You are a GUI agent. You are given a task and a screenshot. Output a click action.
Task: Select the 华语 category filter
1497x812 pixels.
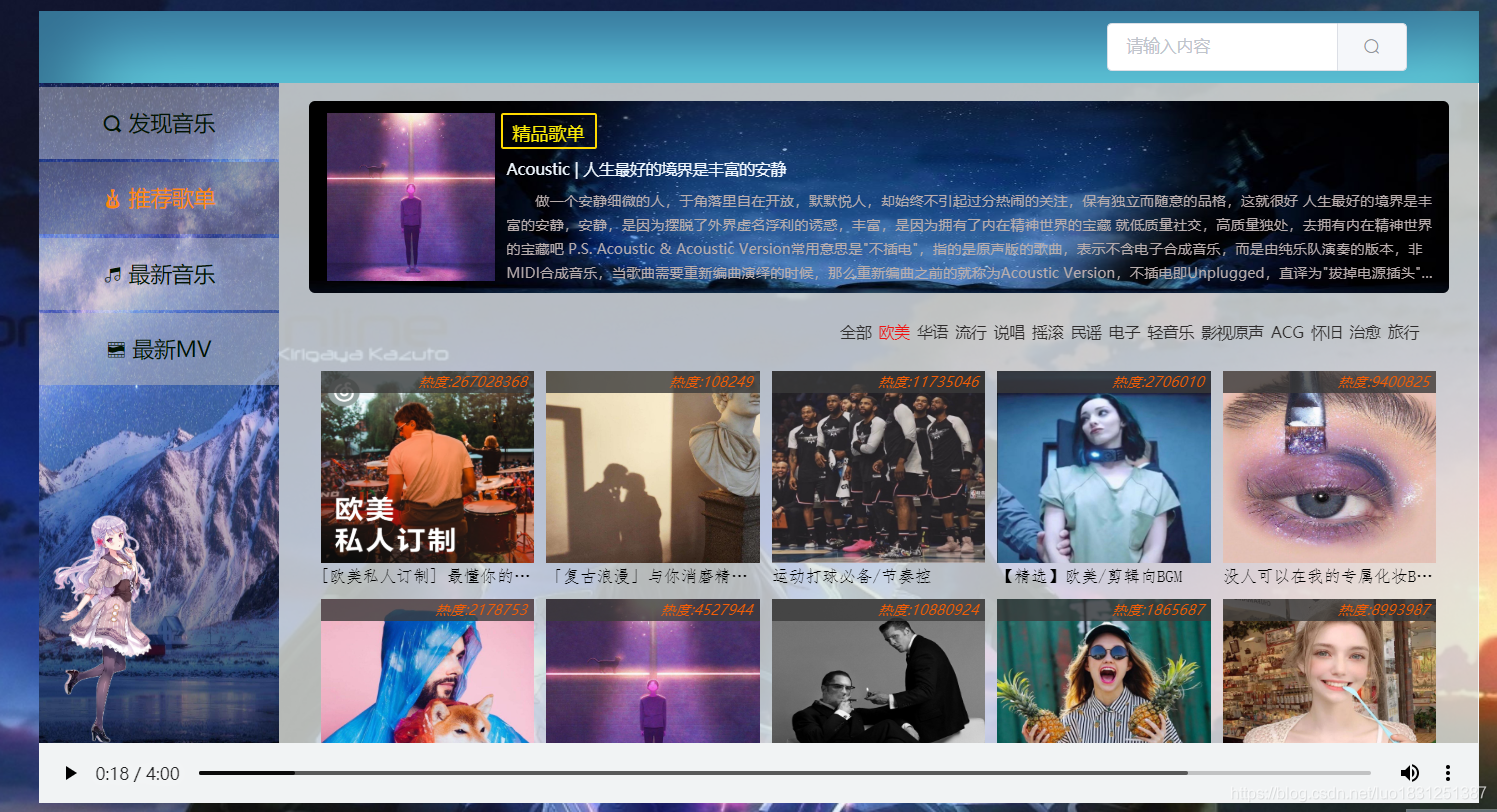point(932,332)
